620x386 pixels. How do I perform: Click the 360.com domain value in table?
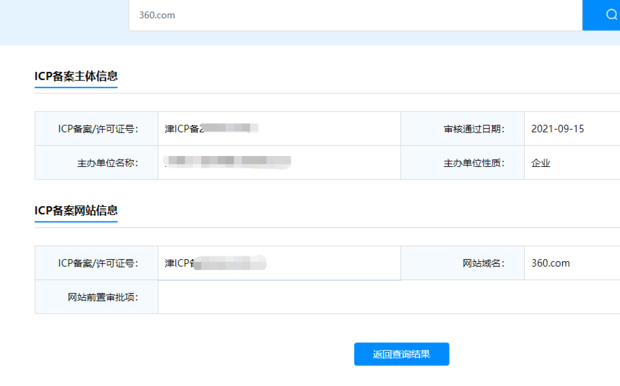pyautogui.click(x=550, y=263)
